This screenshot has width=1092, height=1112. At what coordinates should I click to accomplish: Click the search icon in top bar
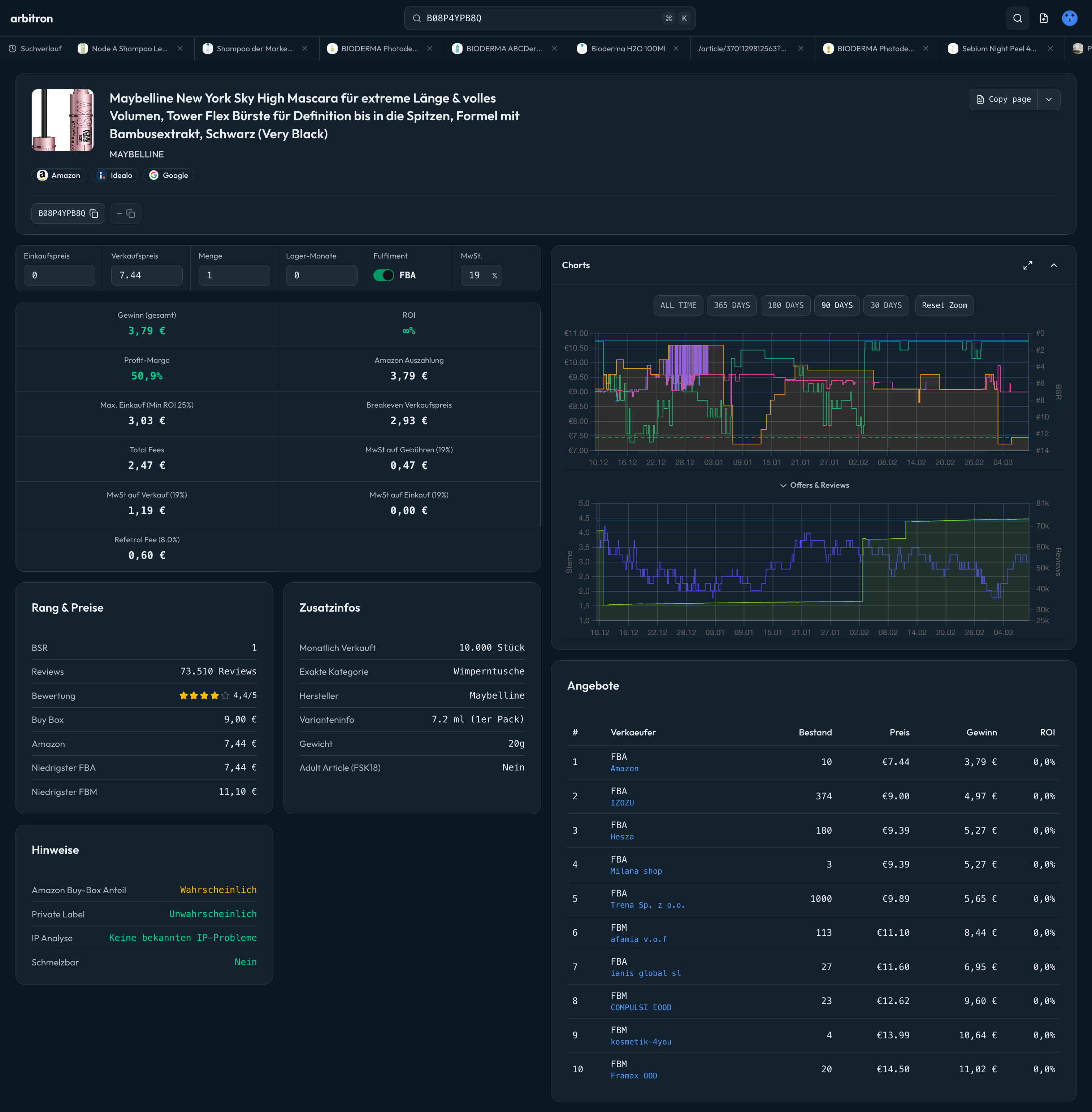(x=1017, y=18)
